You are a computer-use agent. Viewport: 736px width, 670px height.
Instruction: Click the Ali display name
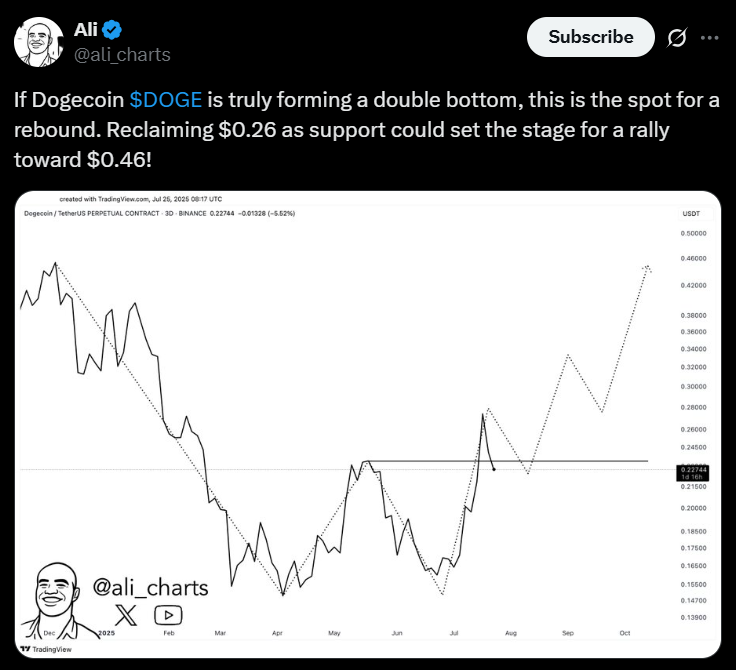tap(86, 30)
